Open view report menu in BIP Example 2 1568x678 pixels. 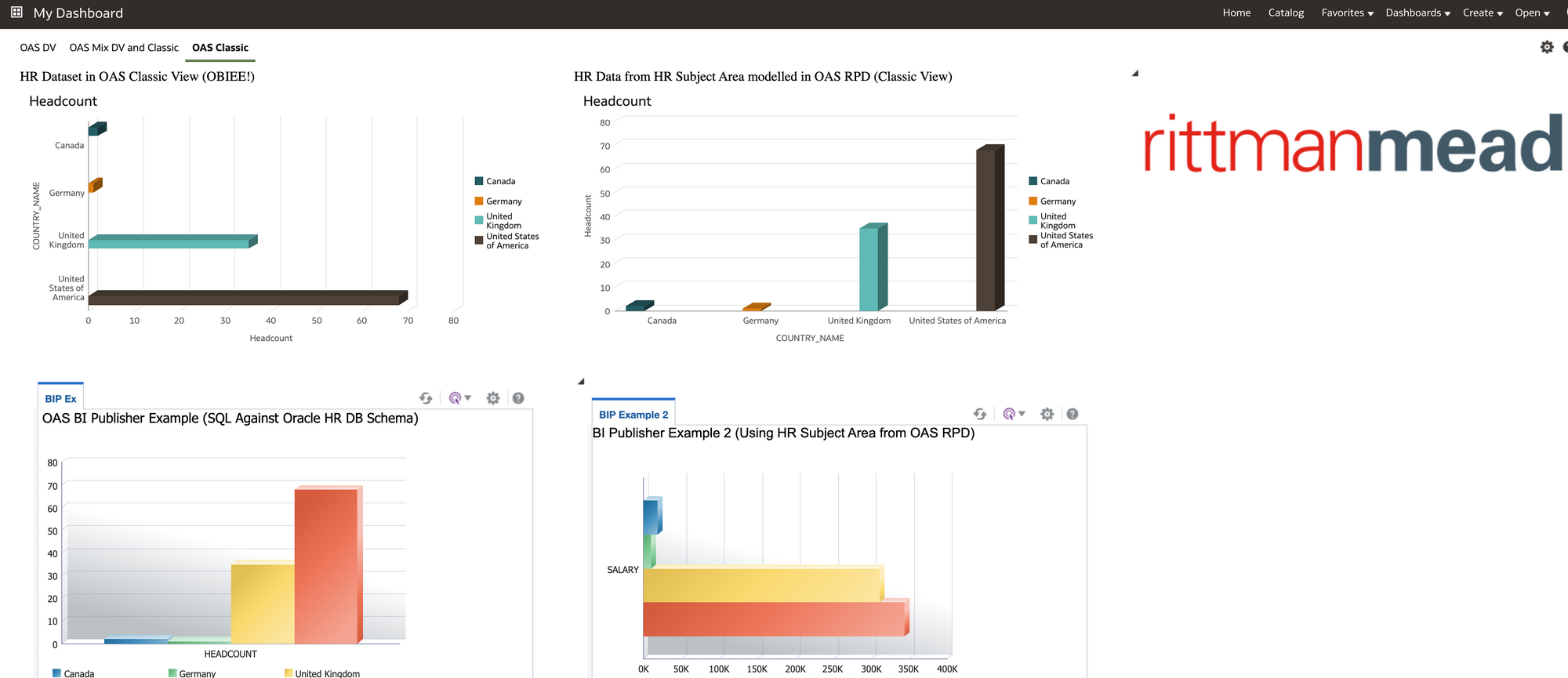1014,414
